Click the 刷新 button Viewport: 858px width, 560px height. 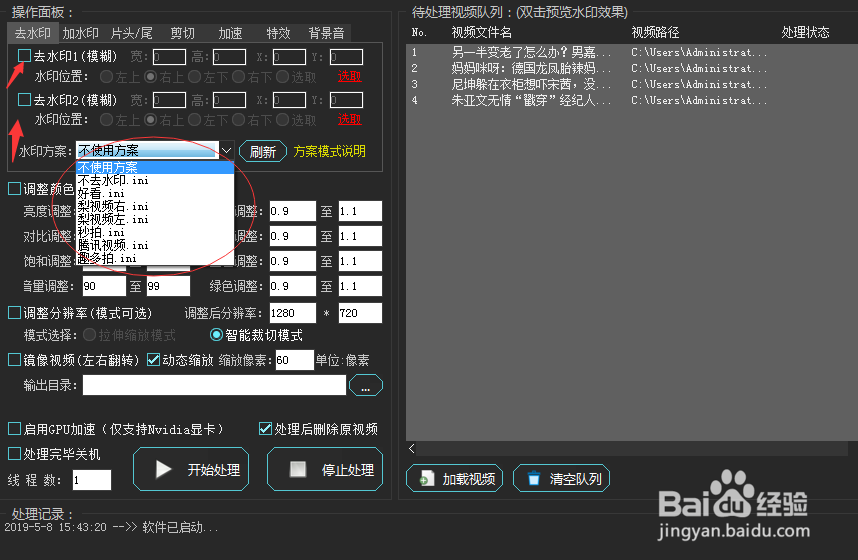[x=263, y=152]
